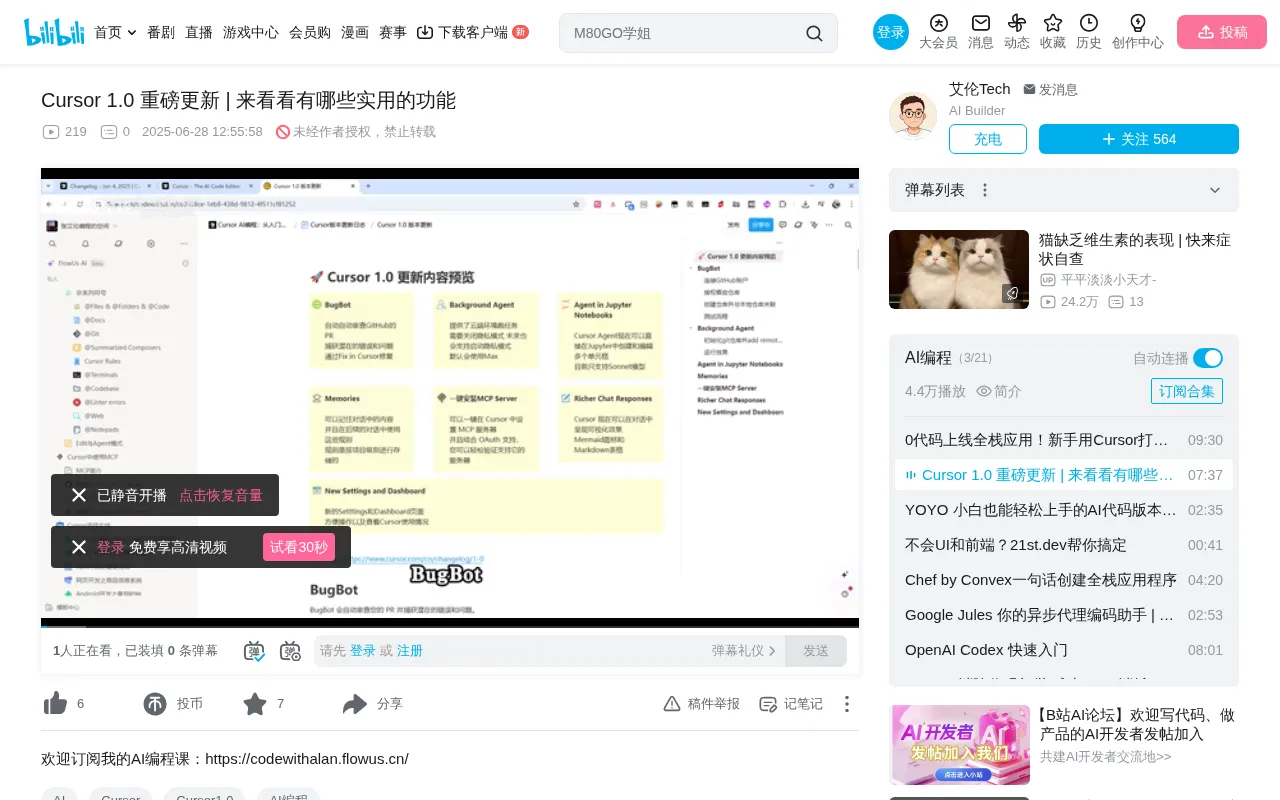The height and width of the screenshot is (800, 1280).
Task: Click the M80GO学姐 search input field
Action: [685, 33]
